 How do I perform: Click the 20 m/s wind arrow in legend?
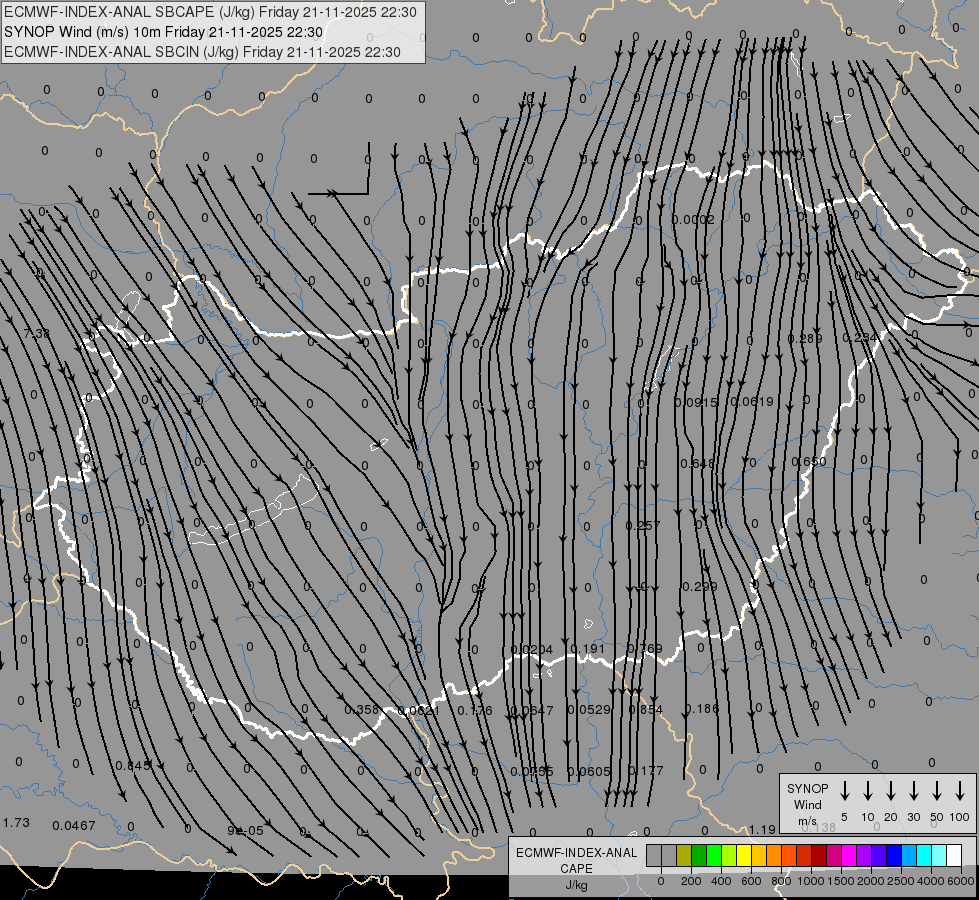[891, 791]
